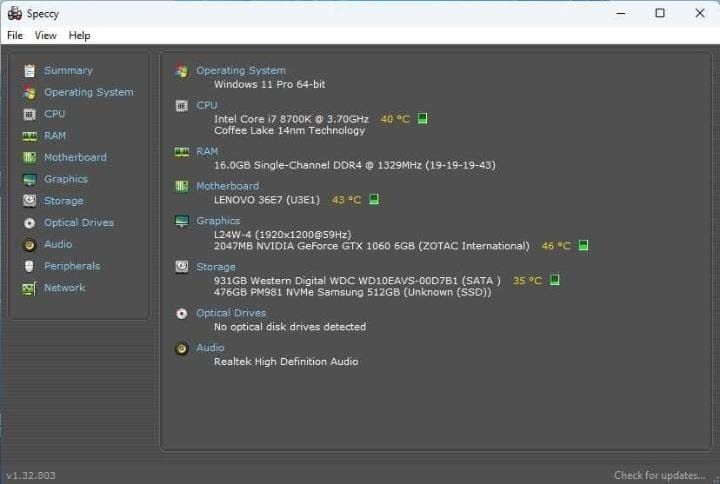This screenshot has width=720, height=484.
Task: Show Peripherals from sidebar
Action: pos(72,266)
